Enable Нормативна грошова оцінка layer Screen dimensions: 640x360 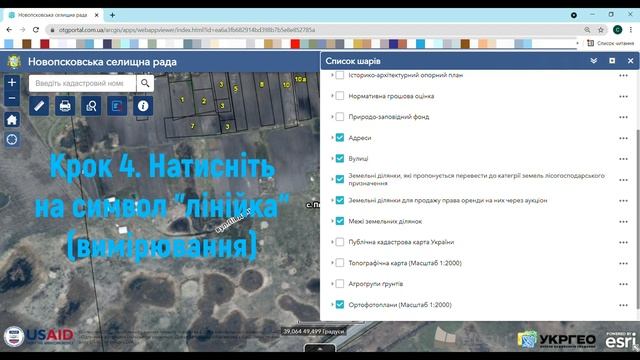coord(340,96)
